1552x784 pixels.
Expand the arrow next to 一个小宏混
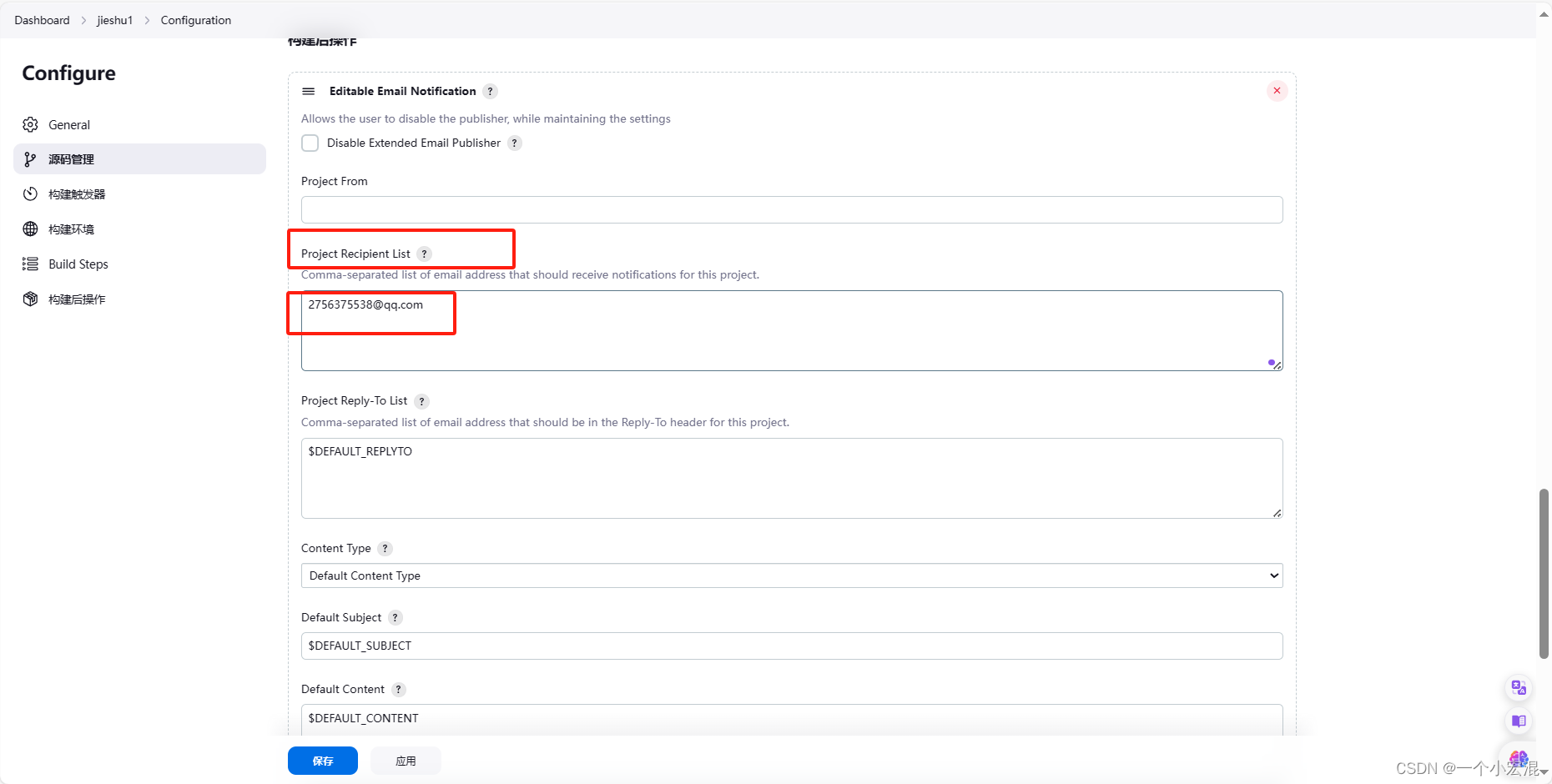click(x=1544, y=771)
